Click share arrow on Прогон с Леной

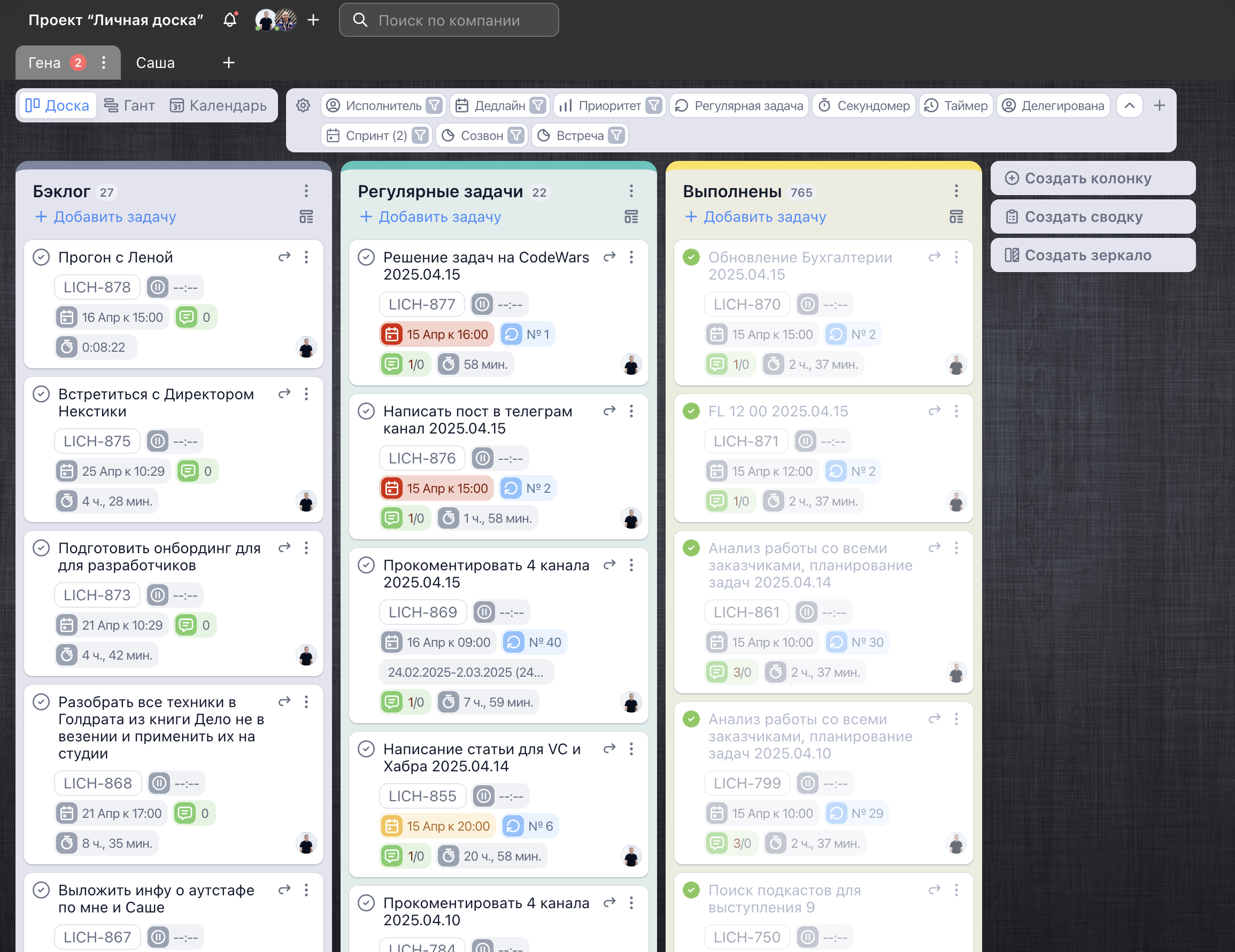click(284, 257)
